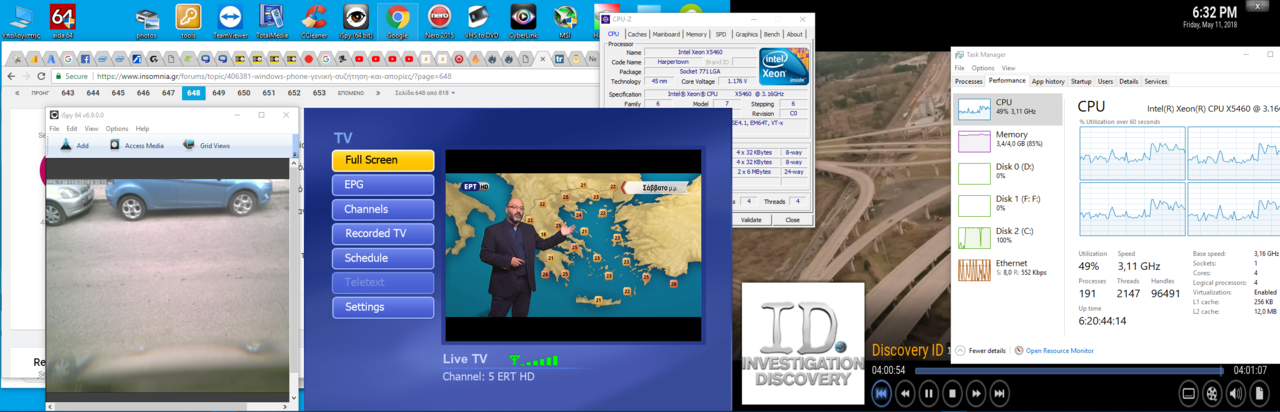The image size is (1280, 412).
Task: Launch Nero 2015 from the desktop
Action: click(x=440, y=20)
